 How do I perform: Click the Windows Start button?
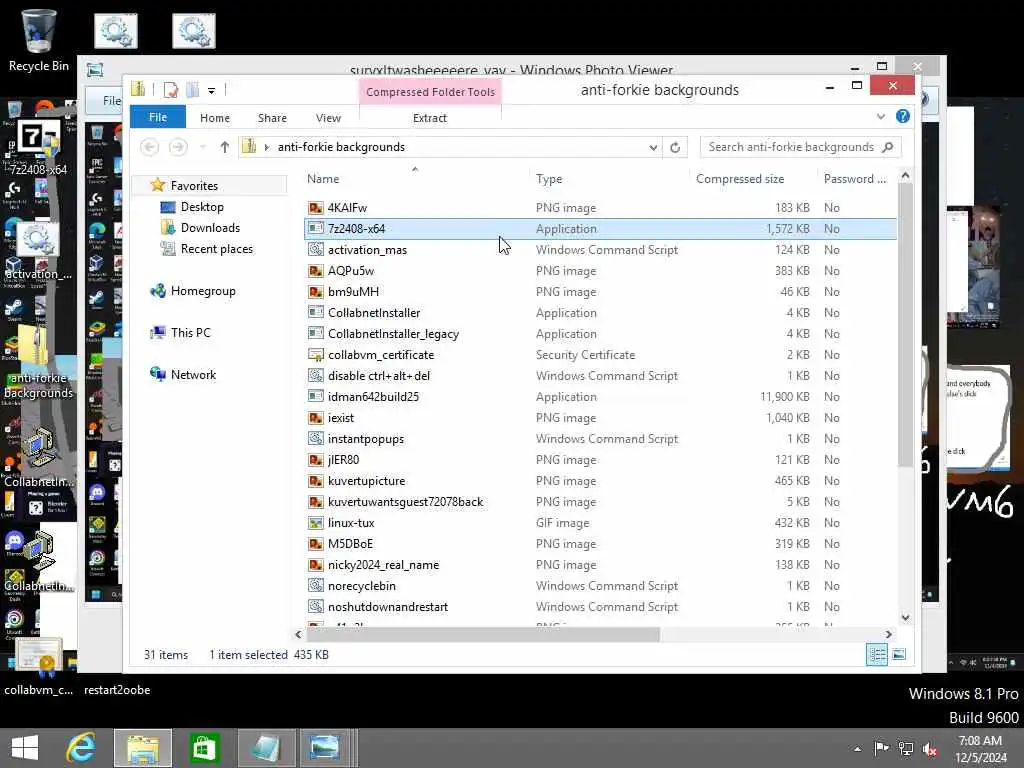pos(25,748)
